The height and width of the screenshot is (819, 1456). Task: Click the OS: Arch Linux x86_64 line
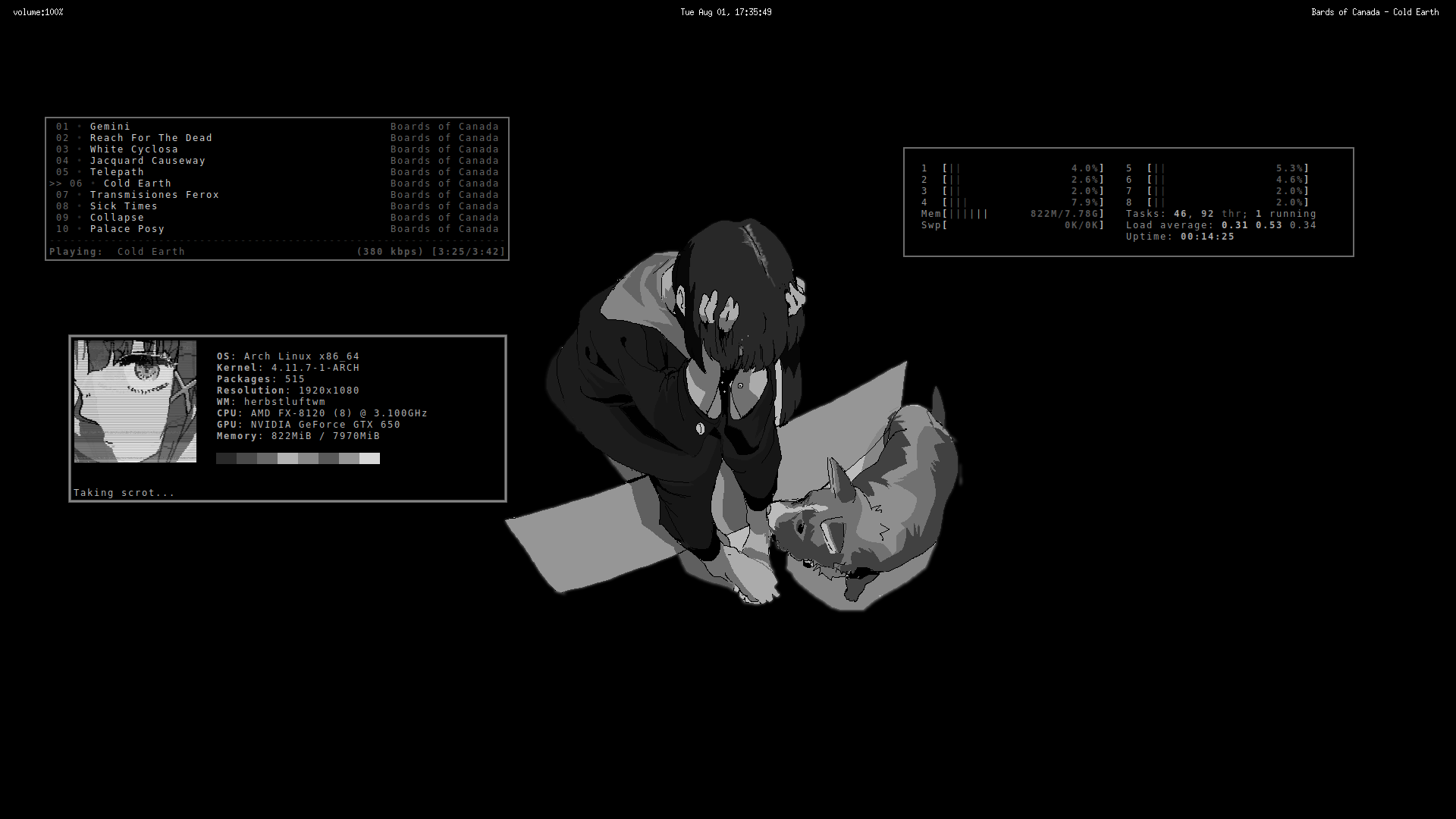point(288,356)
